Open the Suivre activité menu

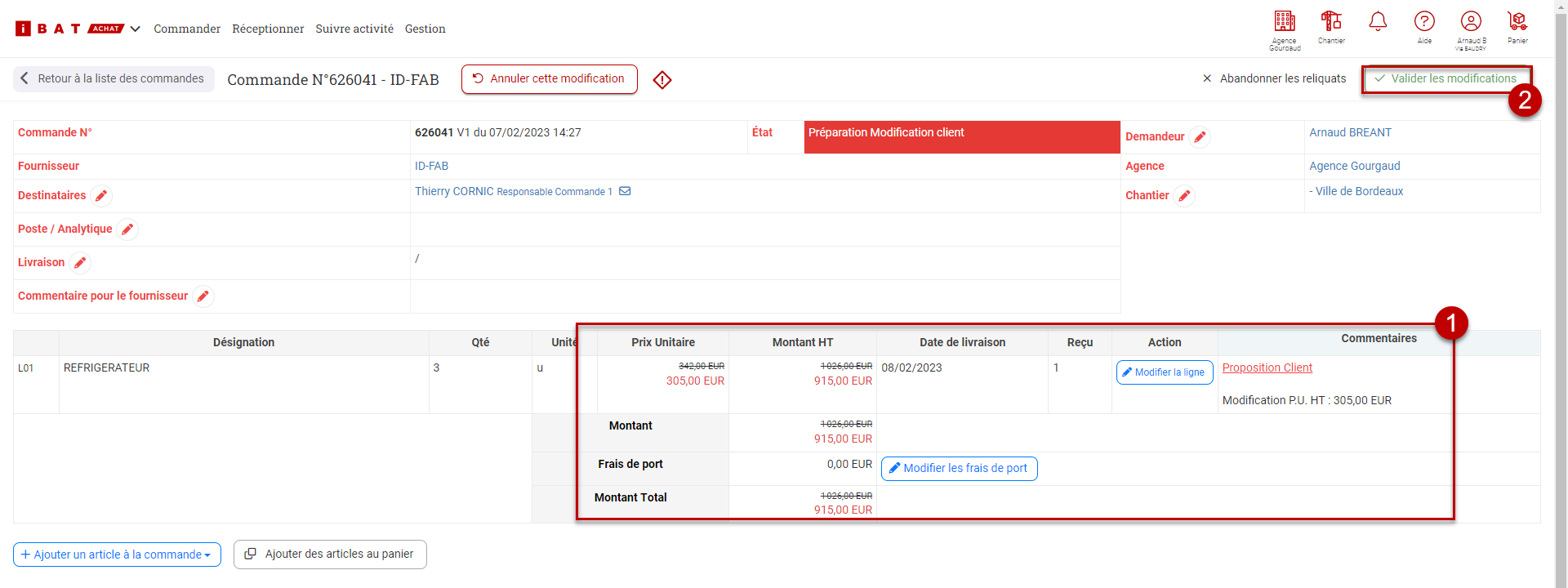tap(354, 29)
